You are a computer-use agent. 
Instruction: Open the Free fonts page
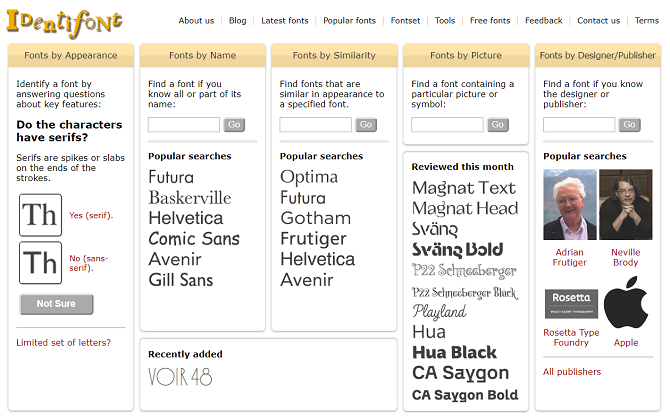tap(490, 21)
